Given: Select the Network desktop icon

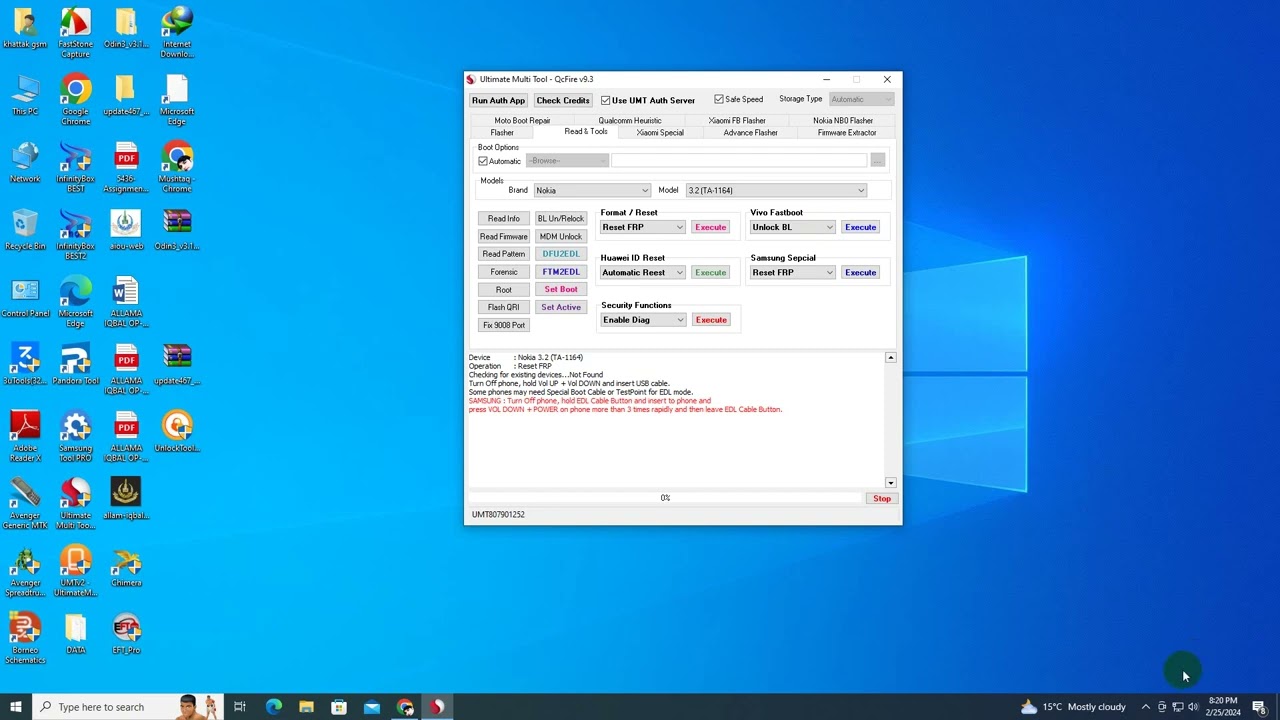Looking at the screenshot, I should (25, 162).
